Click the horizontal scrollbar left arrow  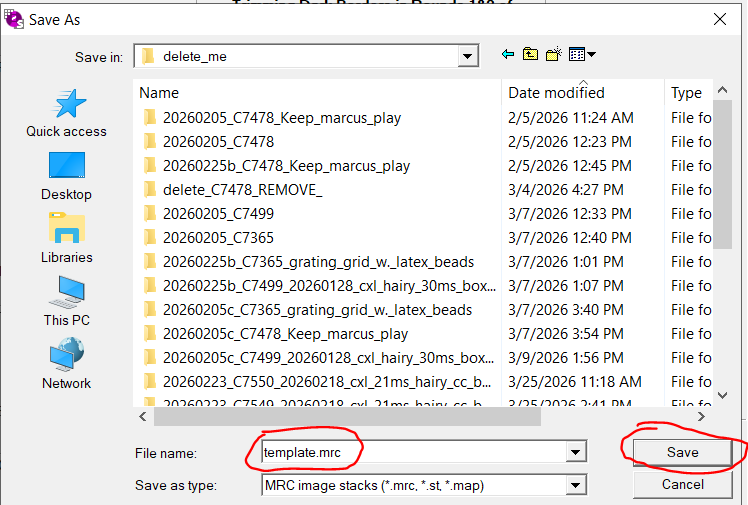tap(143, 417)
